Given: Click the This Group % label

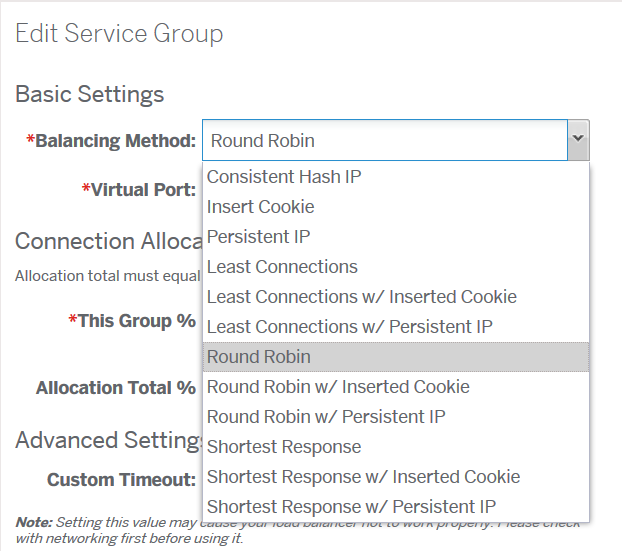Looking at the screenshot, I should click(x=132, y=321).
